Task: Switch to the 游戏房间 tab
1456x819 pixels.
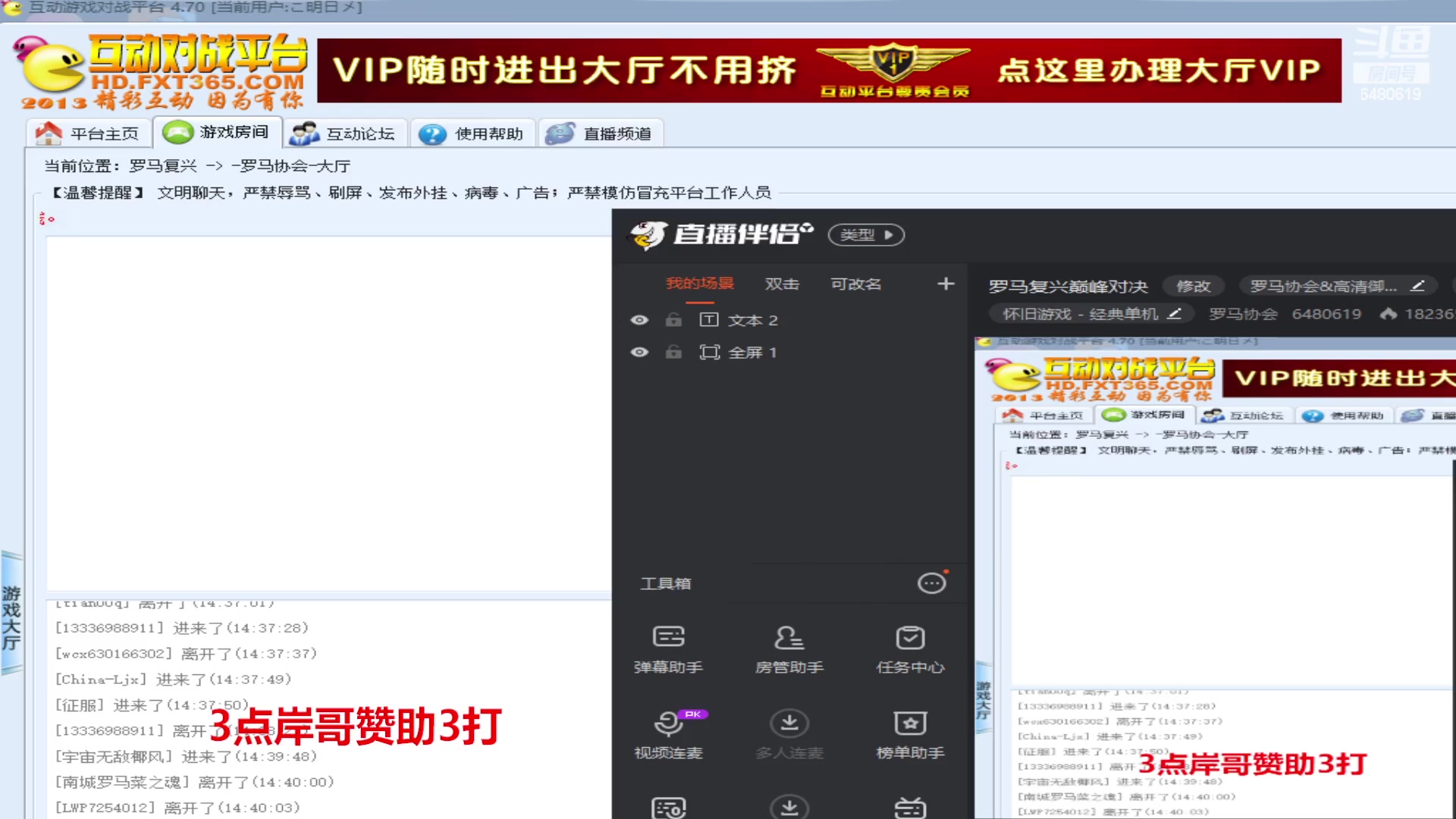Action: coord(217,132)
